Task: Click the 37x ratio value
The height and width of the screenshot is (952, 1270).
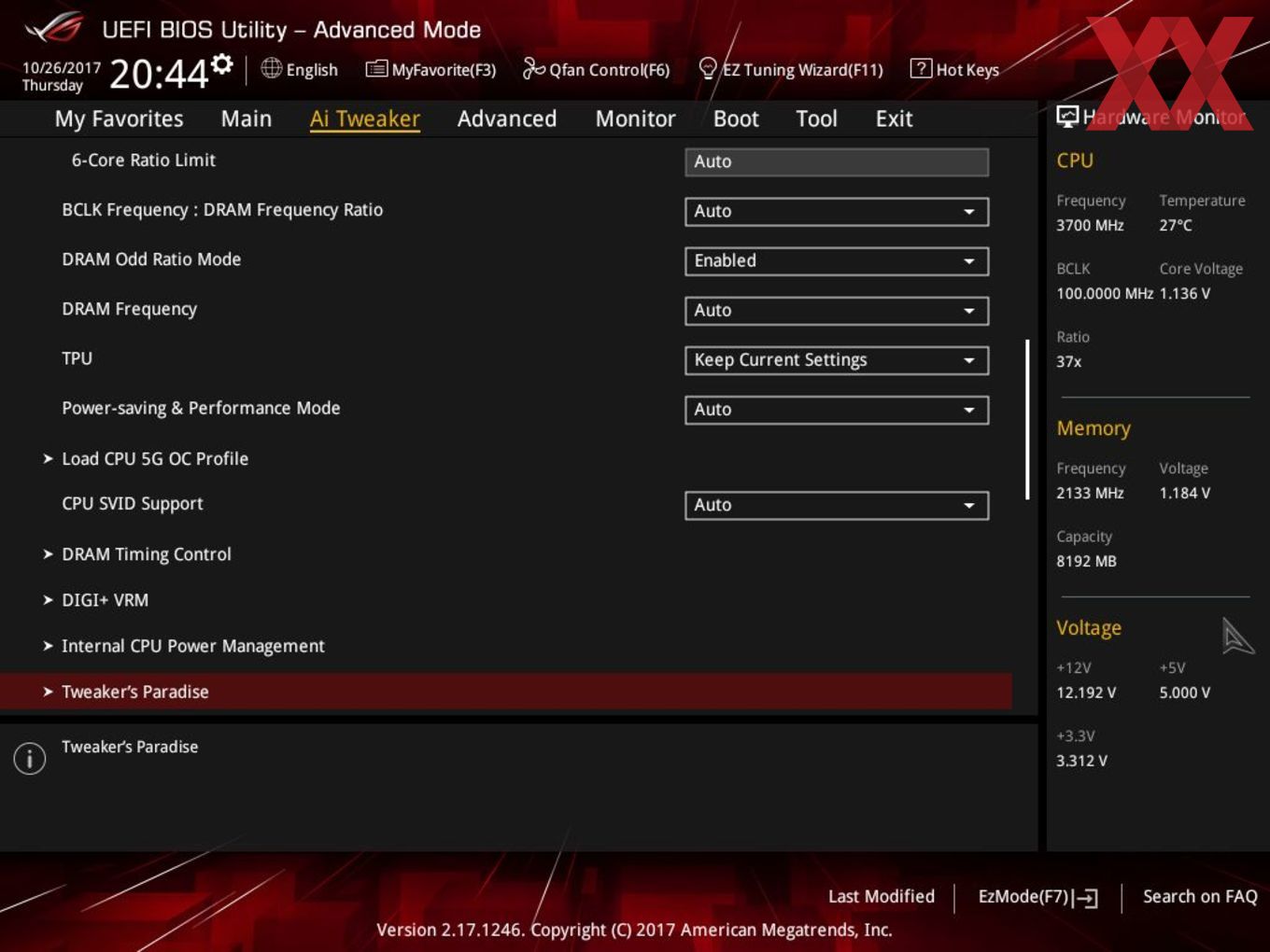Action: point(1069,361)
